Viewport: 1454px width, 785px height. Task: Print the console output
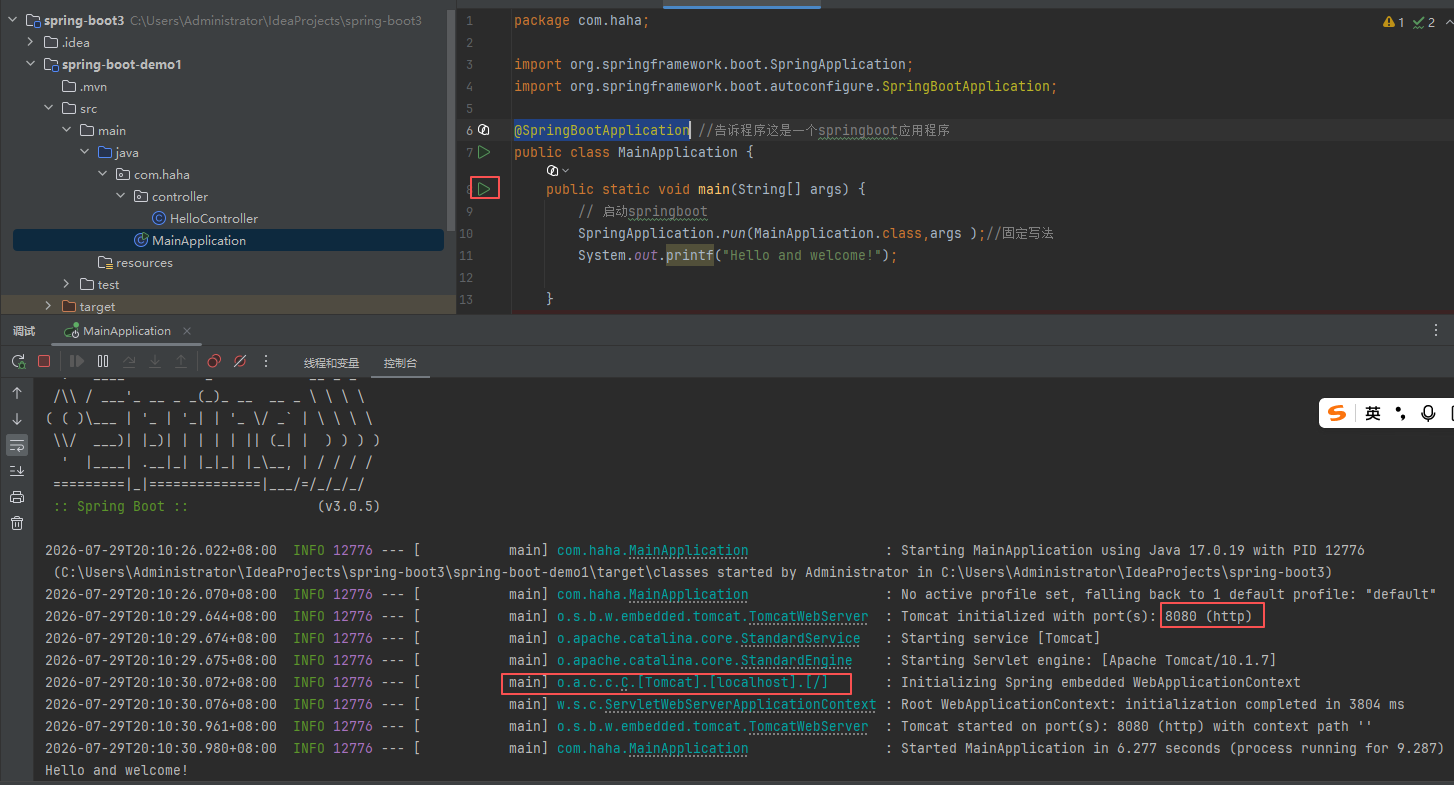click(17, 497)
